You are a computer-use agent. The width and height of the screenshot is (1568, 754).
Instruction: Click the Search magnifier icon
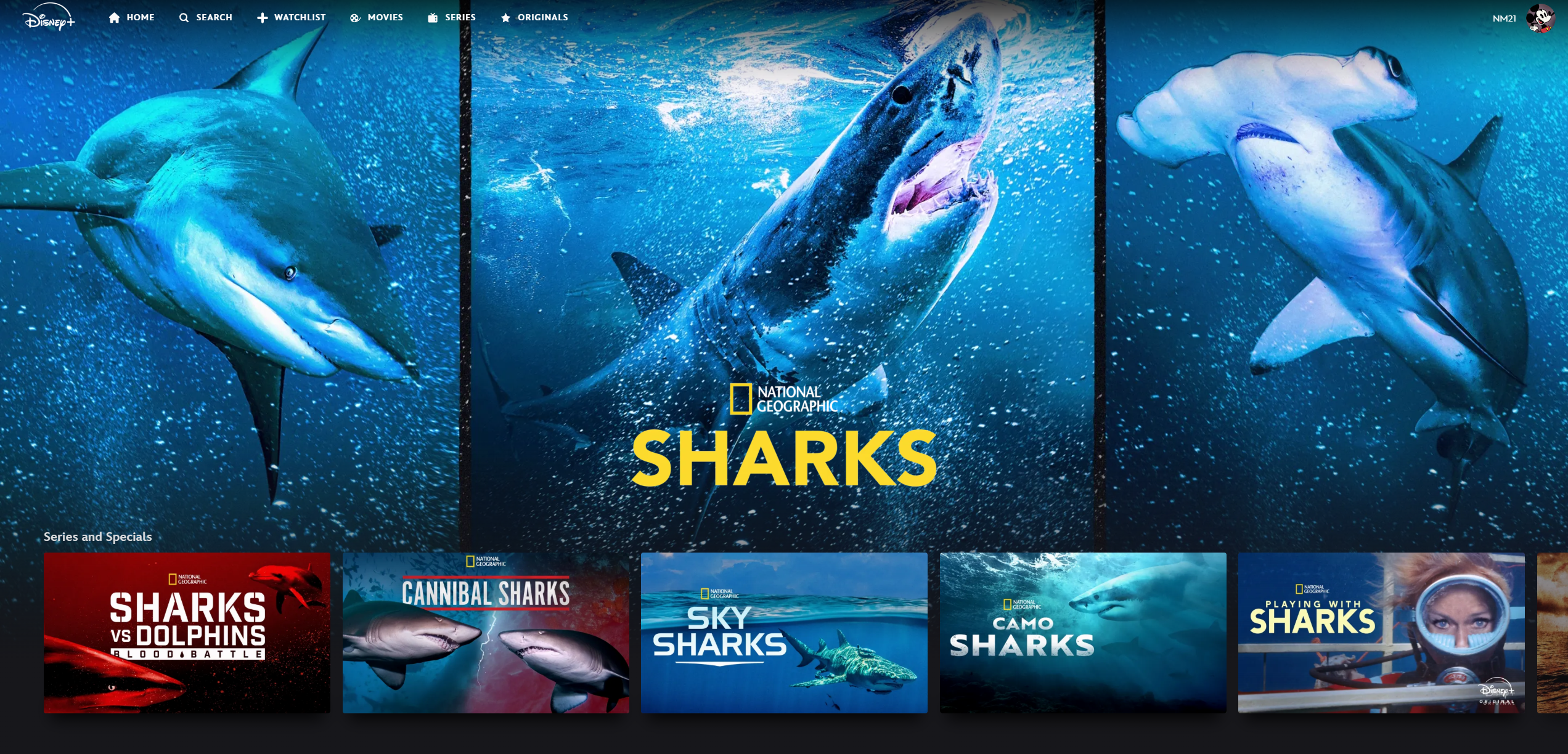pyautogui.click(x=184, y=18)
